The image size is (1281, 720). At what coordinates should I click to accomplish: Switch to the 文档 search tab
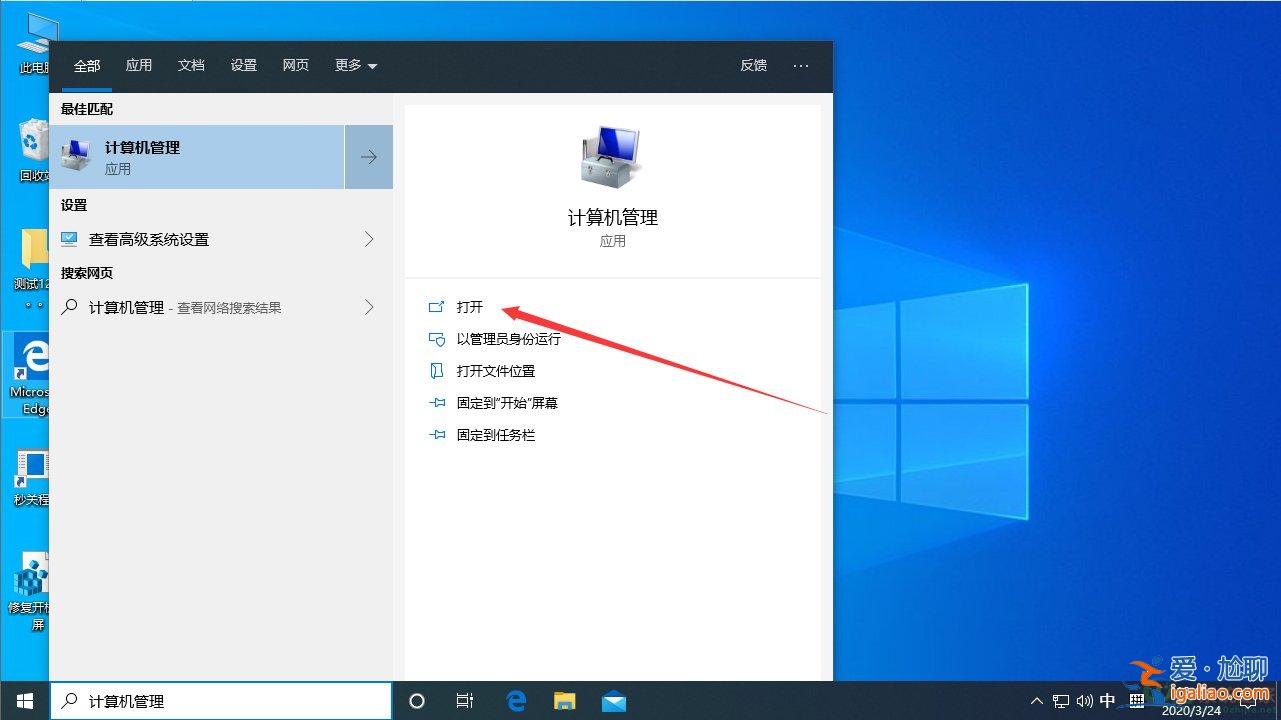[191, 65]
